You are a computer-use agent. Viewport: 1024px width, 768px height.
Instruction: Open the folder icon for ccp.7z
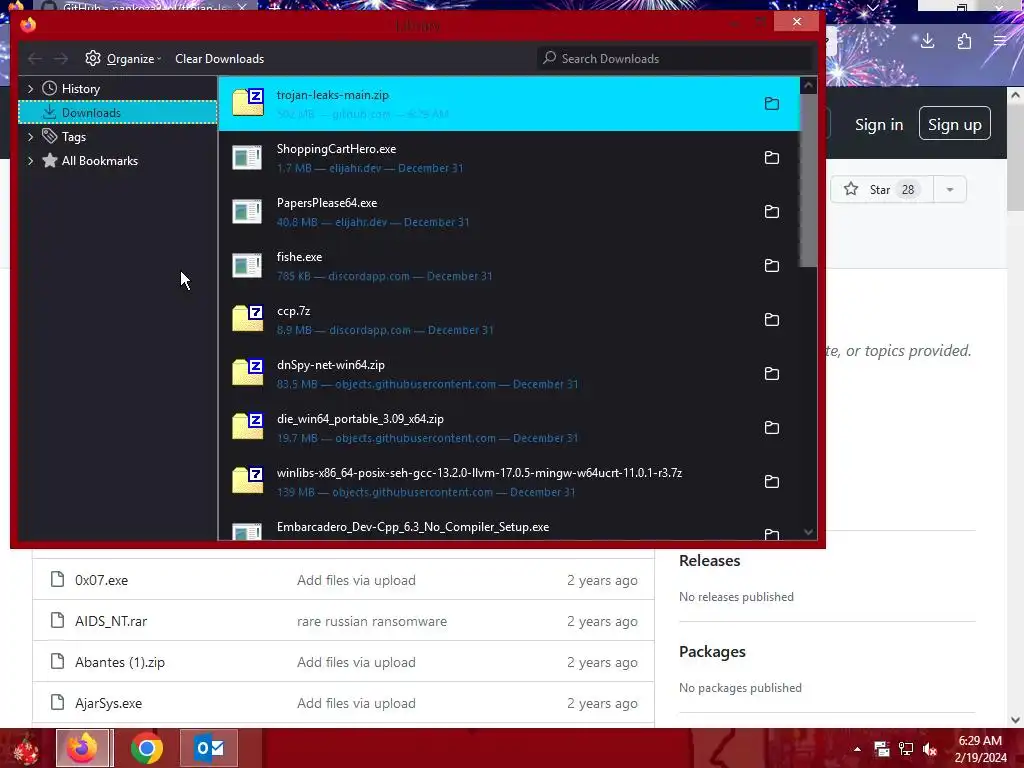(x=771, y=320)
